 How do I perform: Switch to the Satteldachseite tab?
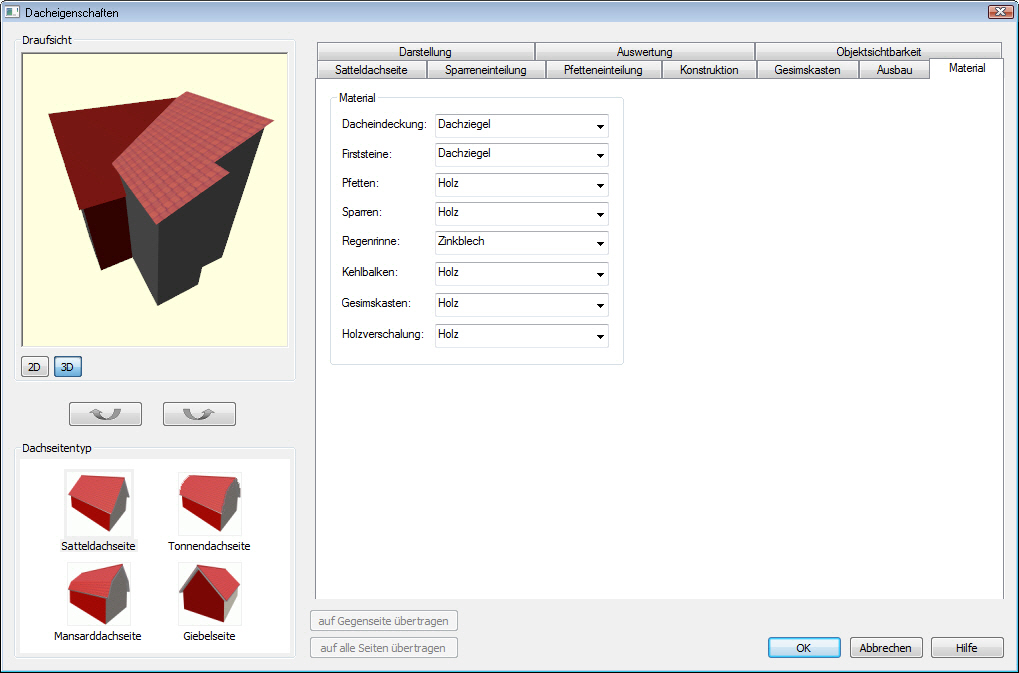pyautogui.click(x=372, y=70)
